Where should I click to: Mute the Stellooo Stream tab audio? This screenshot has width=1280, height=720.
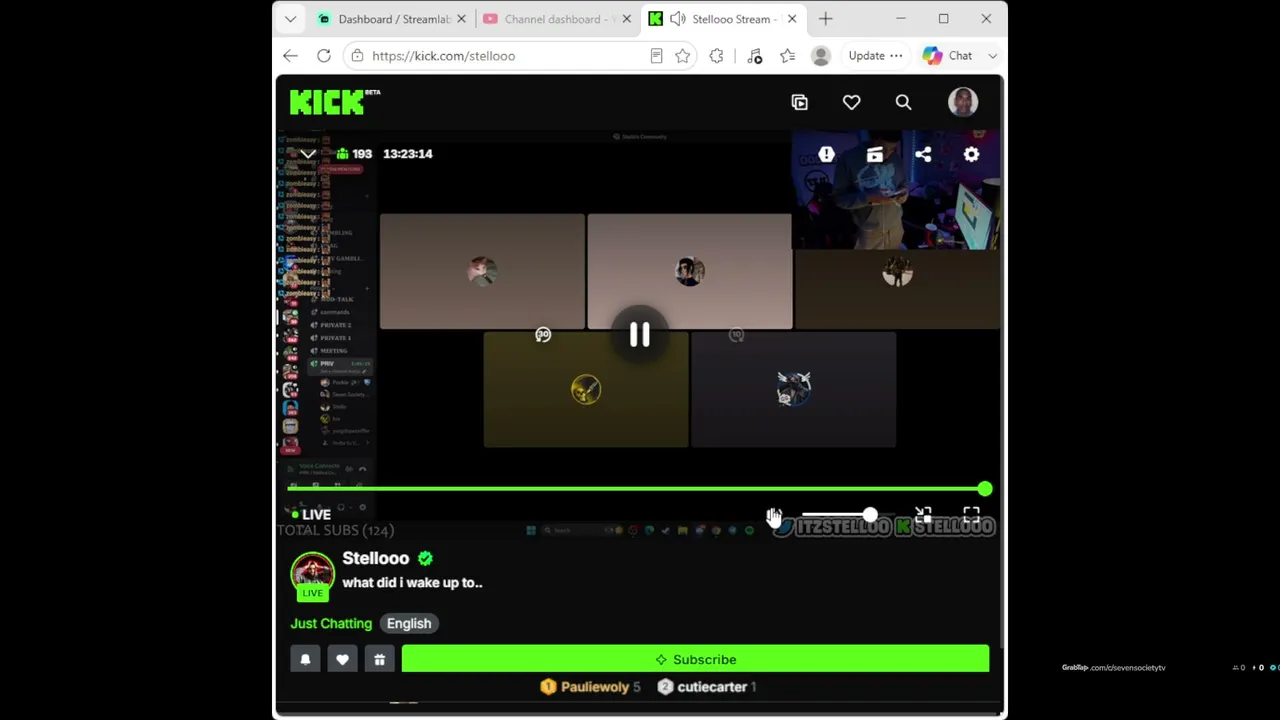[678, 19]
